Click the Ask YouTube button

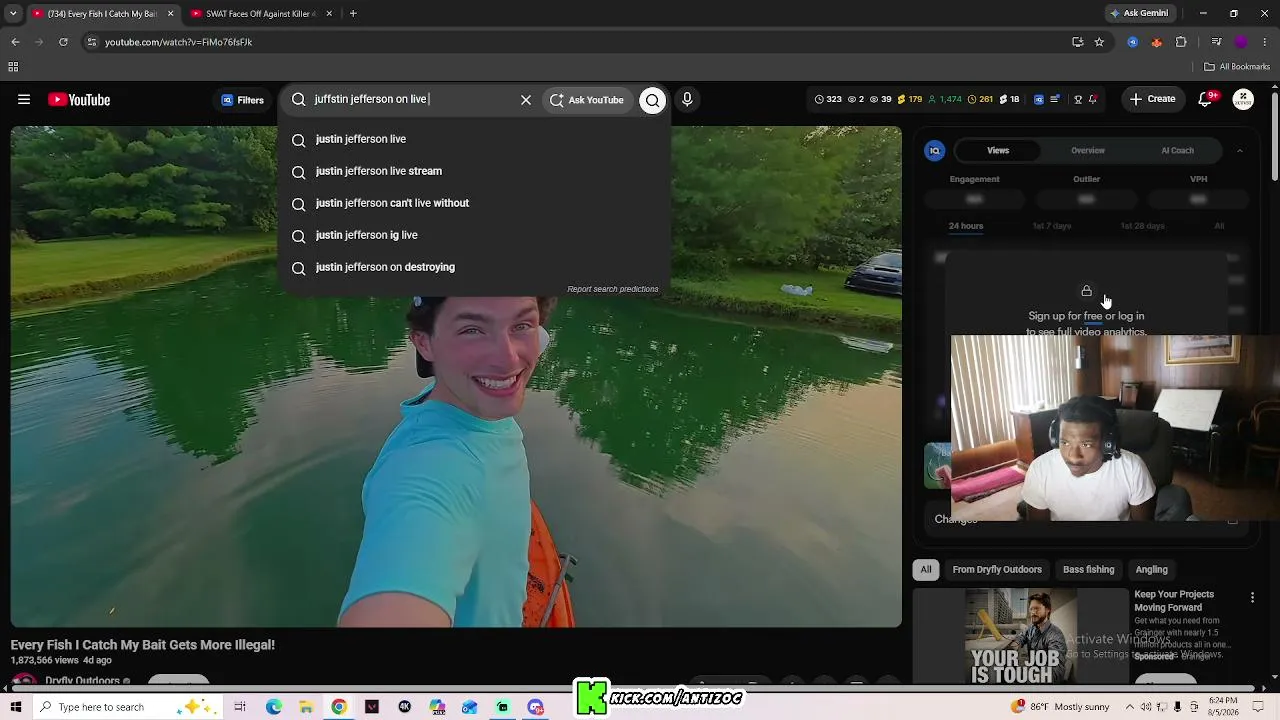point(587,100)
